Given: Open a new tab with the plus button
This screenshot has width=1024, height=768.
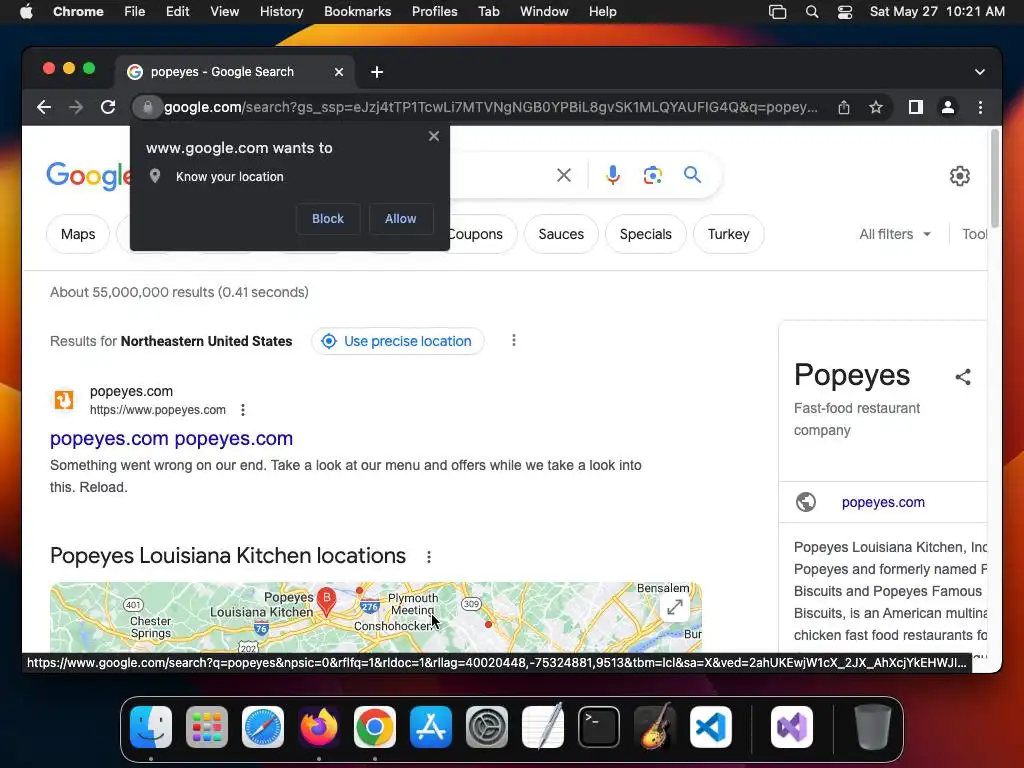Looking at the screenshot, I should pyautogui.click(x=377, y=72).
